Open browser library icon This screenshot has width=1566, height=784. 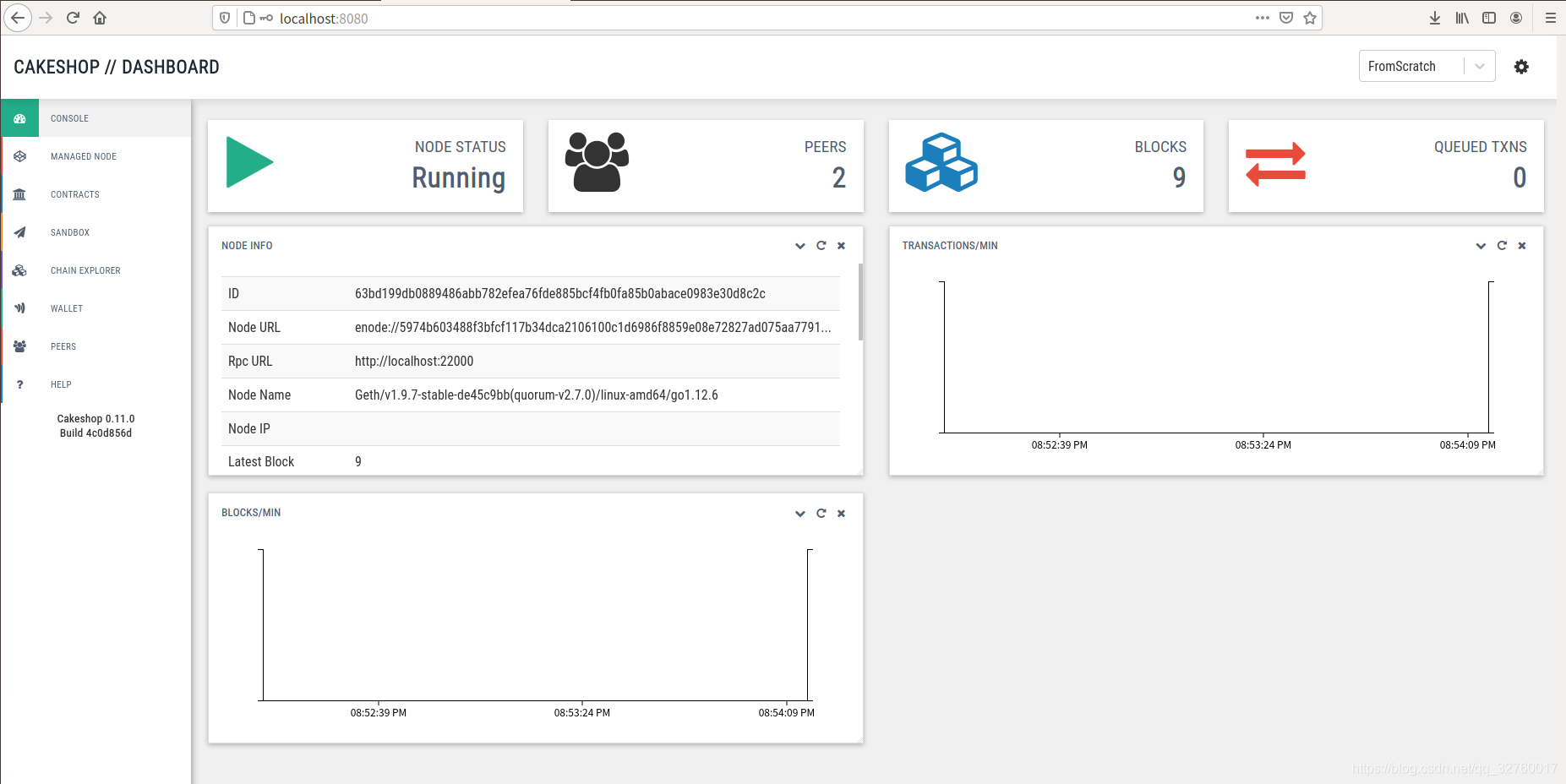1462,18
